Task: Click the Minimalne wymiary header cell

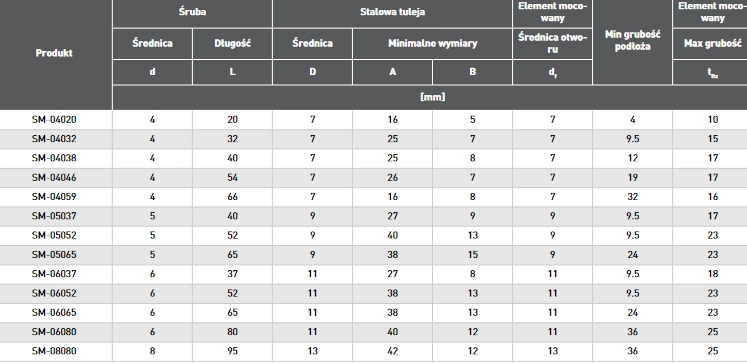Action: [x=432, y=44]
